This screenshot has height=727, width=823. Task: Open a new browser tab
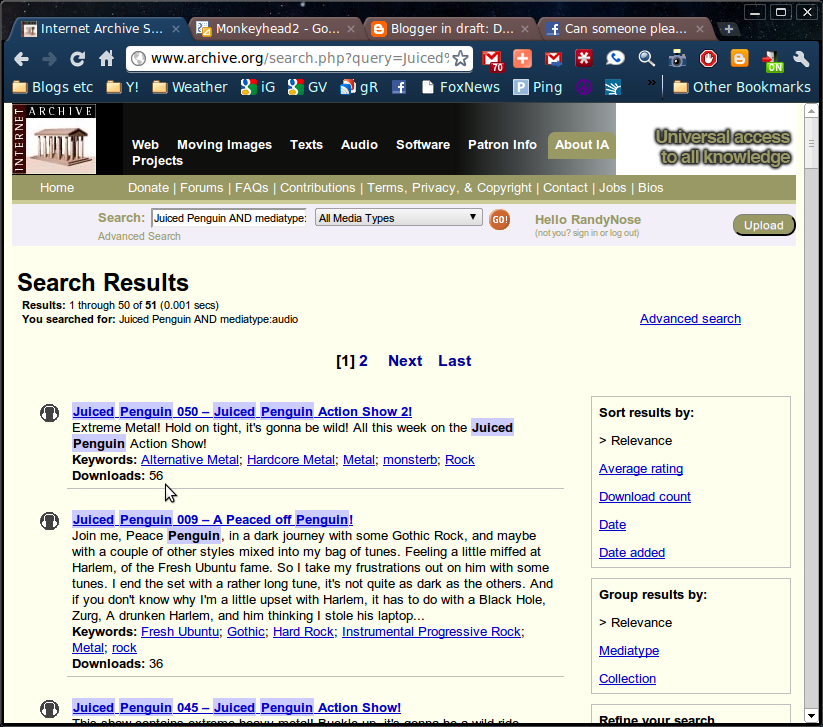(x=729, y=29)
